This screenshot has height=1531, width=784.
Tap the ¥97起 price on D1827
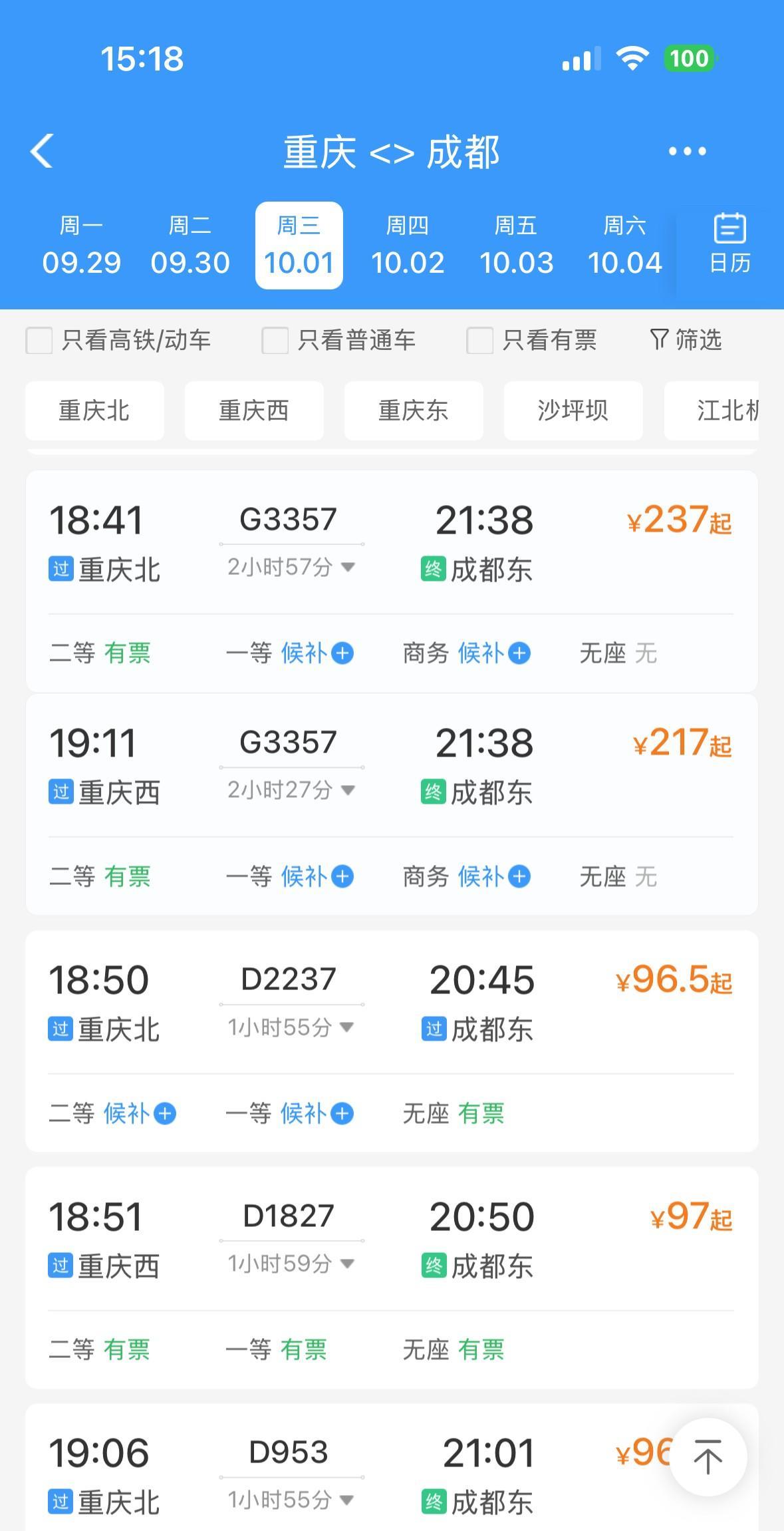(x=690, y=1217)
